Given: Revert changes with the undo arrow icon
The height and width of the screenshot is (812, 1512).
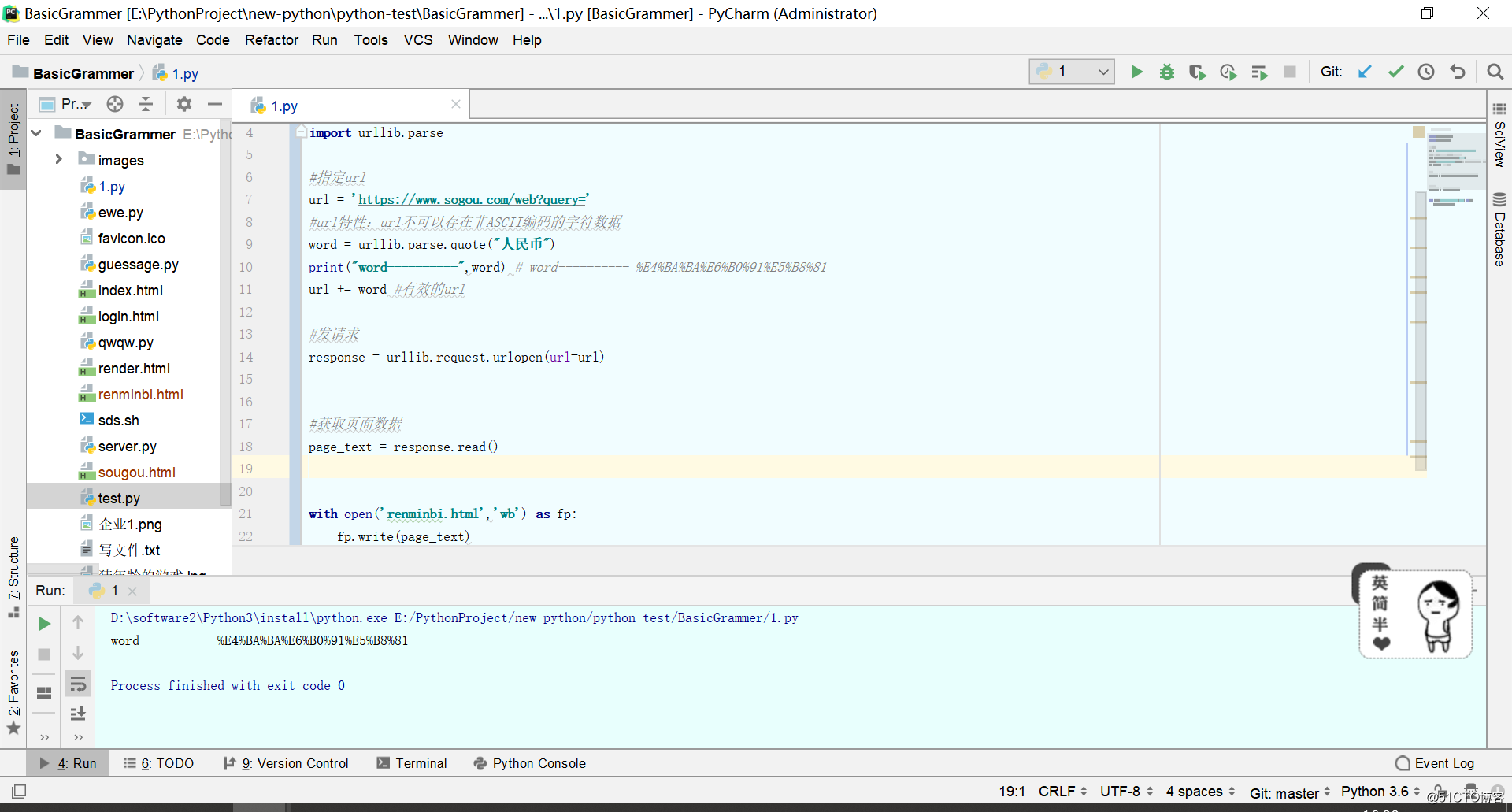Looking at the screenshot, I should tap(1458, 72).
